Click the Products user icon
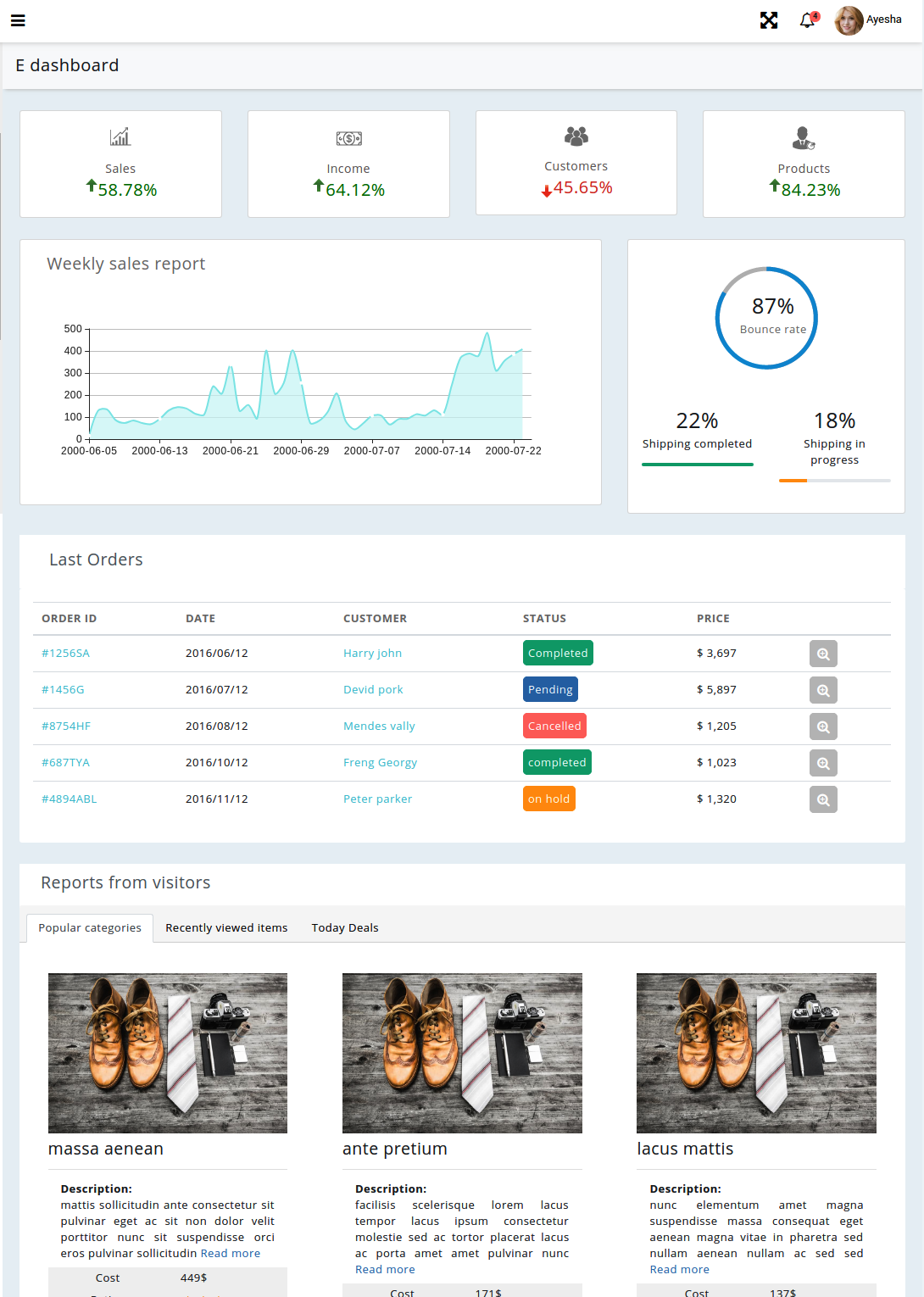The height and width of the screenshot is (1297, 924). pyautogui.click(x=804, y=137)
